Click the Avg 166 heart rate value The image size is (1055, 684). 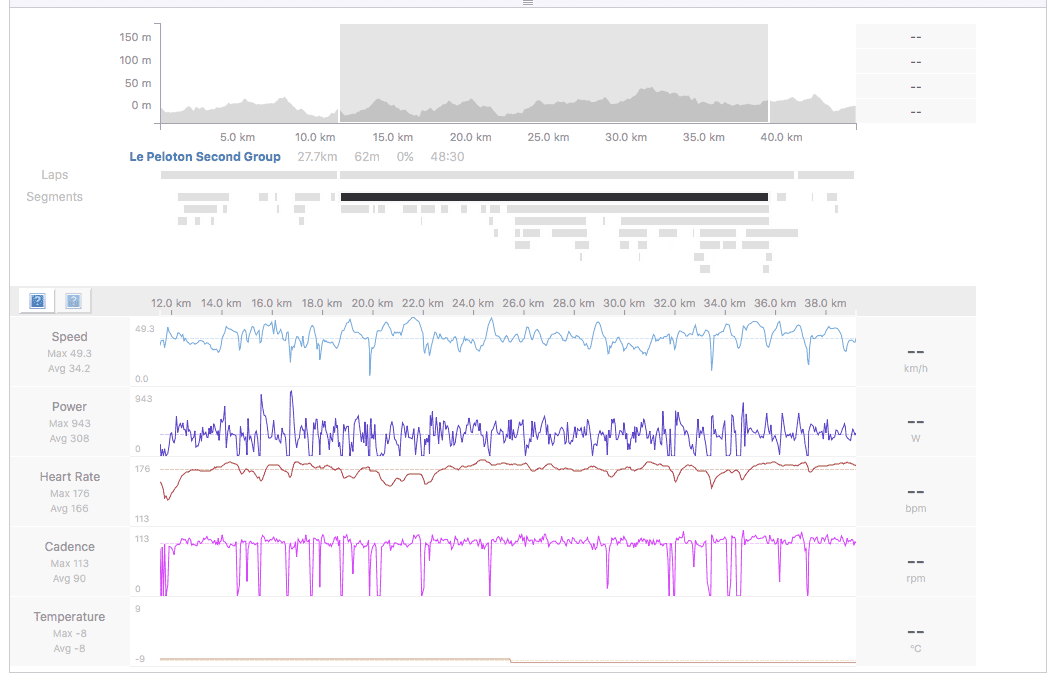pyautogui.click(x=69, y=508)
